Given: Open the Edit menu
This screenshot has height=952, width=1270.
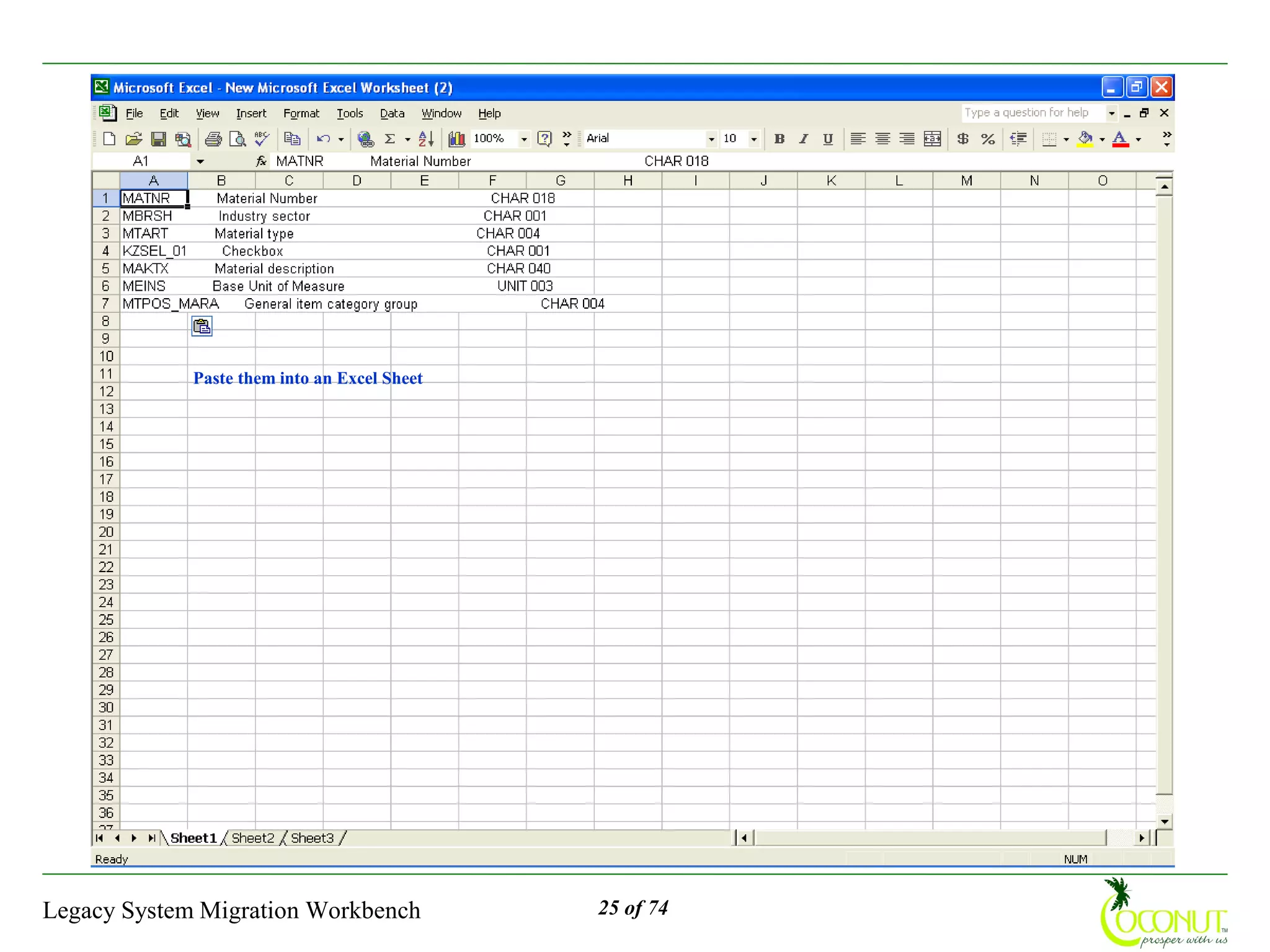Looking at the screenshot, I should [169, 113].
